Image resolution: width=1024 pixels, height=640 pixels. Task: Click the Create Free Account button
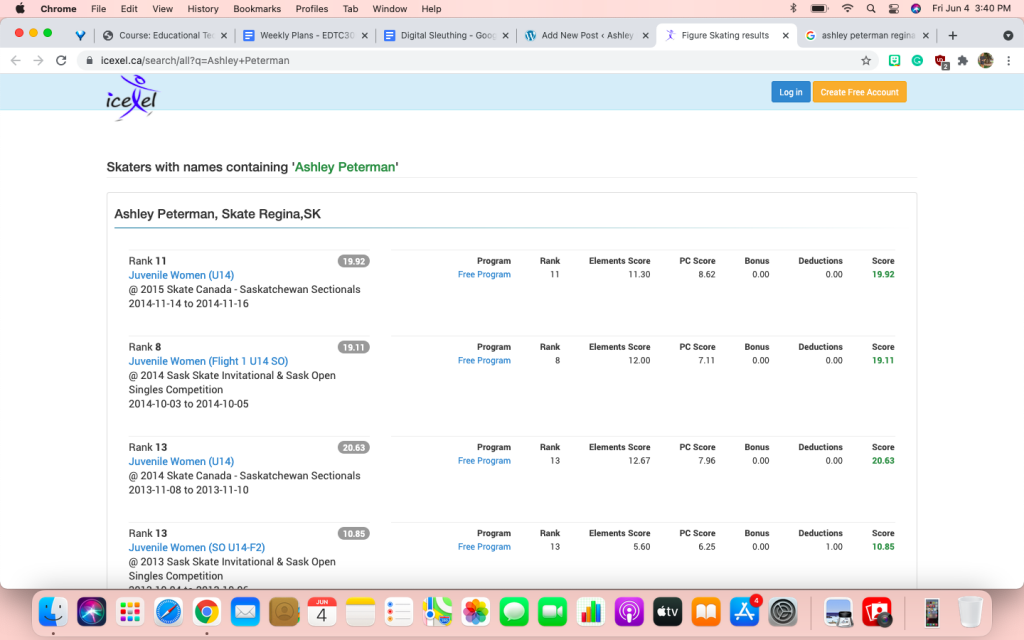point(859,92)
